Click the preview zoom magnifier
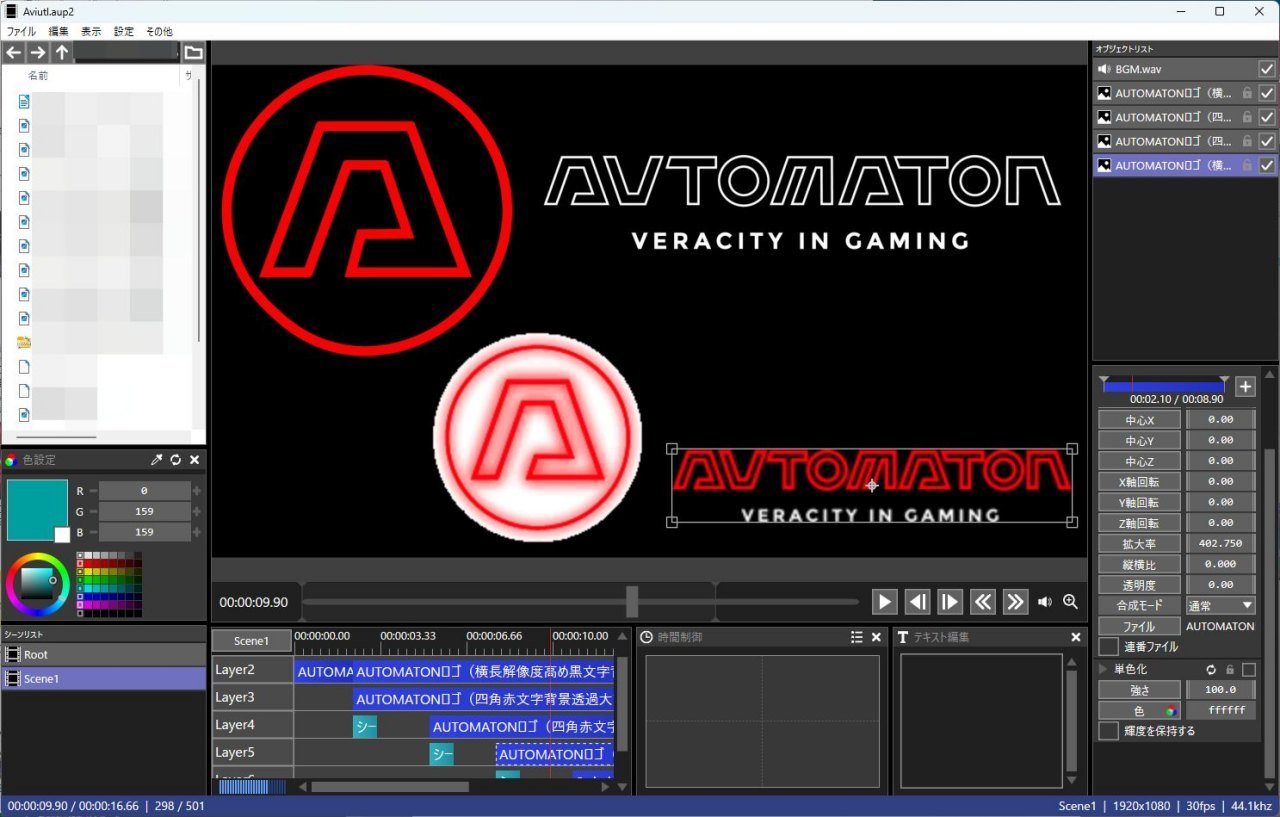1280x817 pixels. 1070,601
